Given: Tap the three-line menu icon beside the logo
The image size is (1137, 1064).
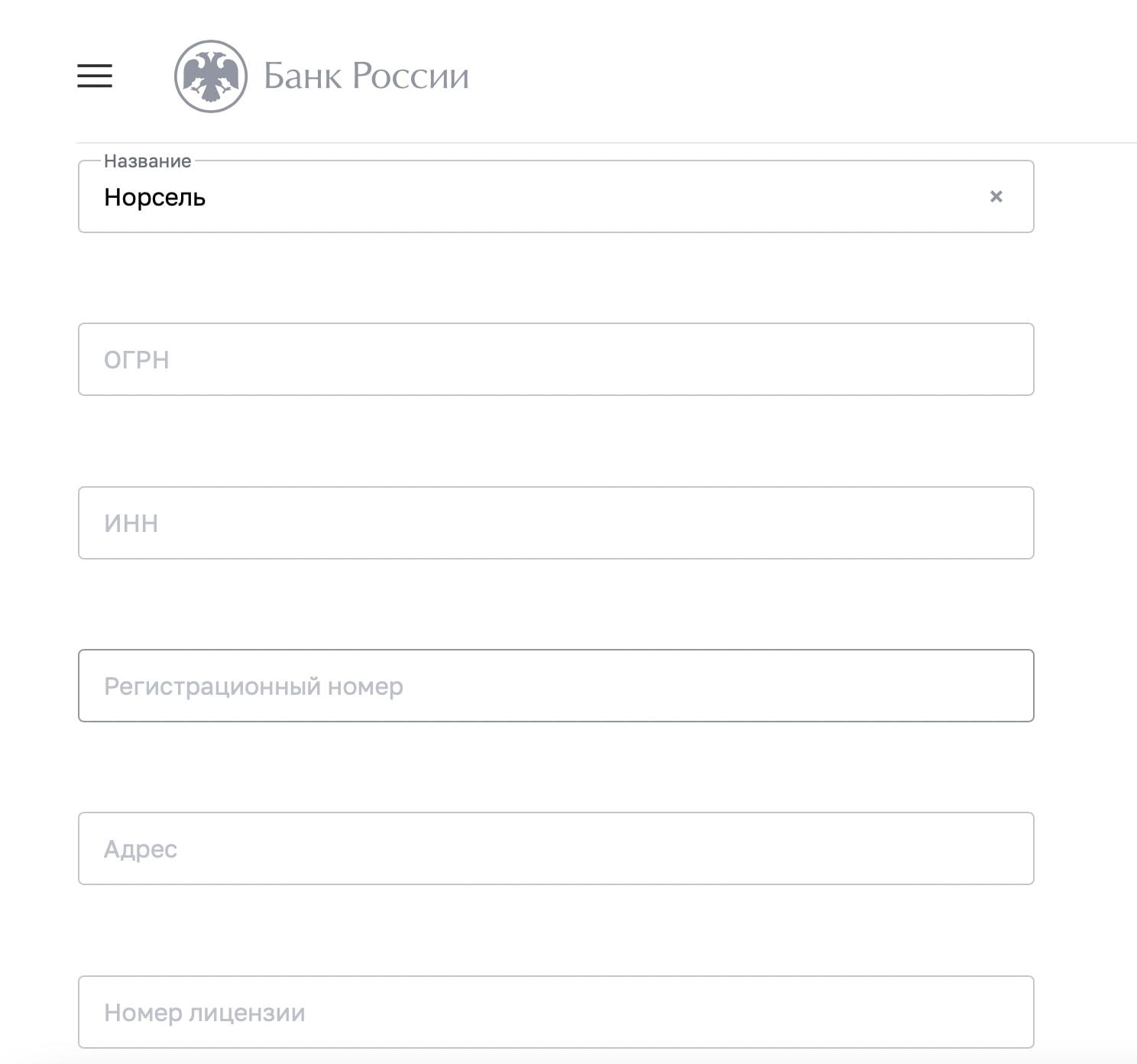Looking at the screenshot, I should [95, 76].
